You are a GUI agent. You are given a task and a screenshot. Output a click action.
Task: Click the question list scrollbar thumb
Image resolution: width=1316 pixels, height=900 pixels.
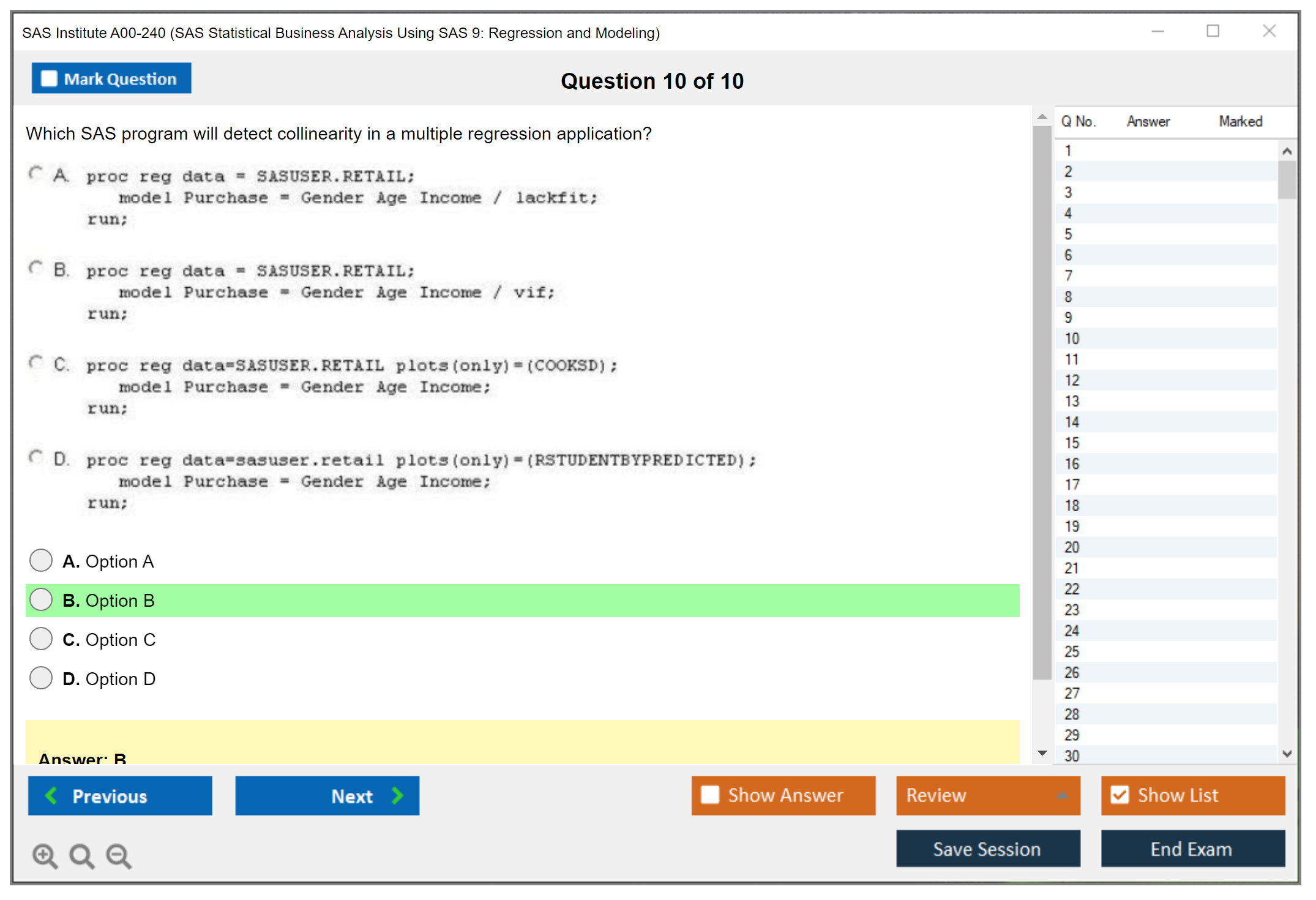click(1287, 179)
